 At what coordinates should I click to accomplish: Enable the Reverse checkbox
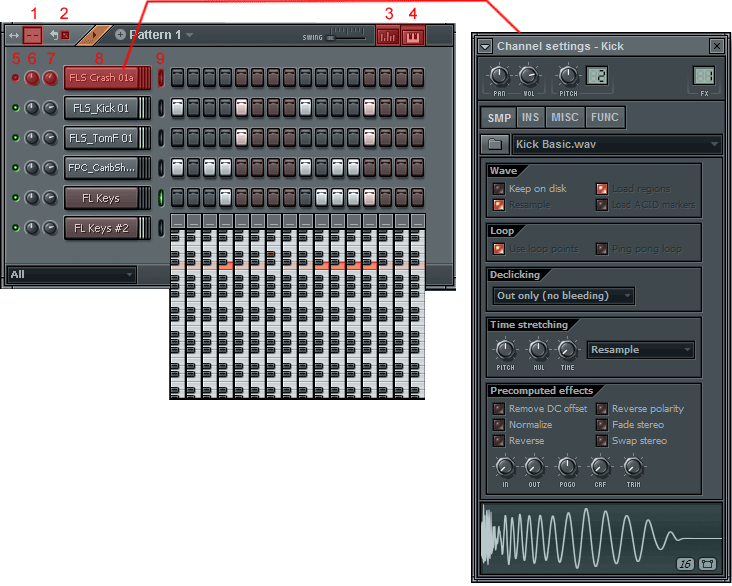point(499,441)
